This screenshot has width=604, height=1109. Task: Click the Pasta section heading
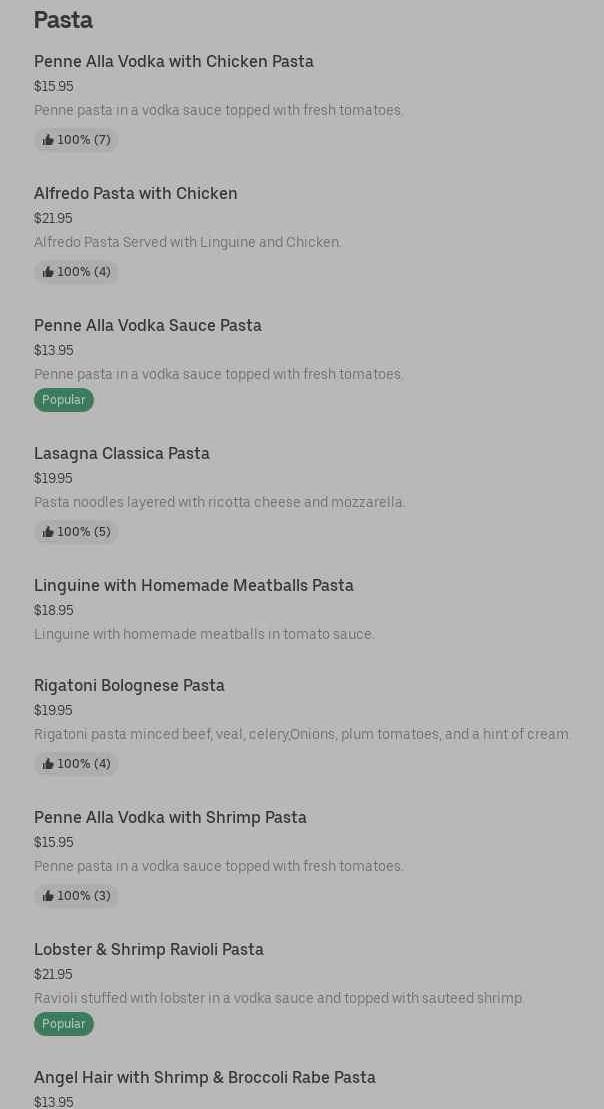point(63,20)
